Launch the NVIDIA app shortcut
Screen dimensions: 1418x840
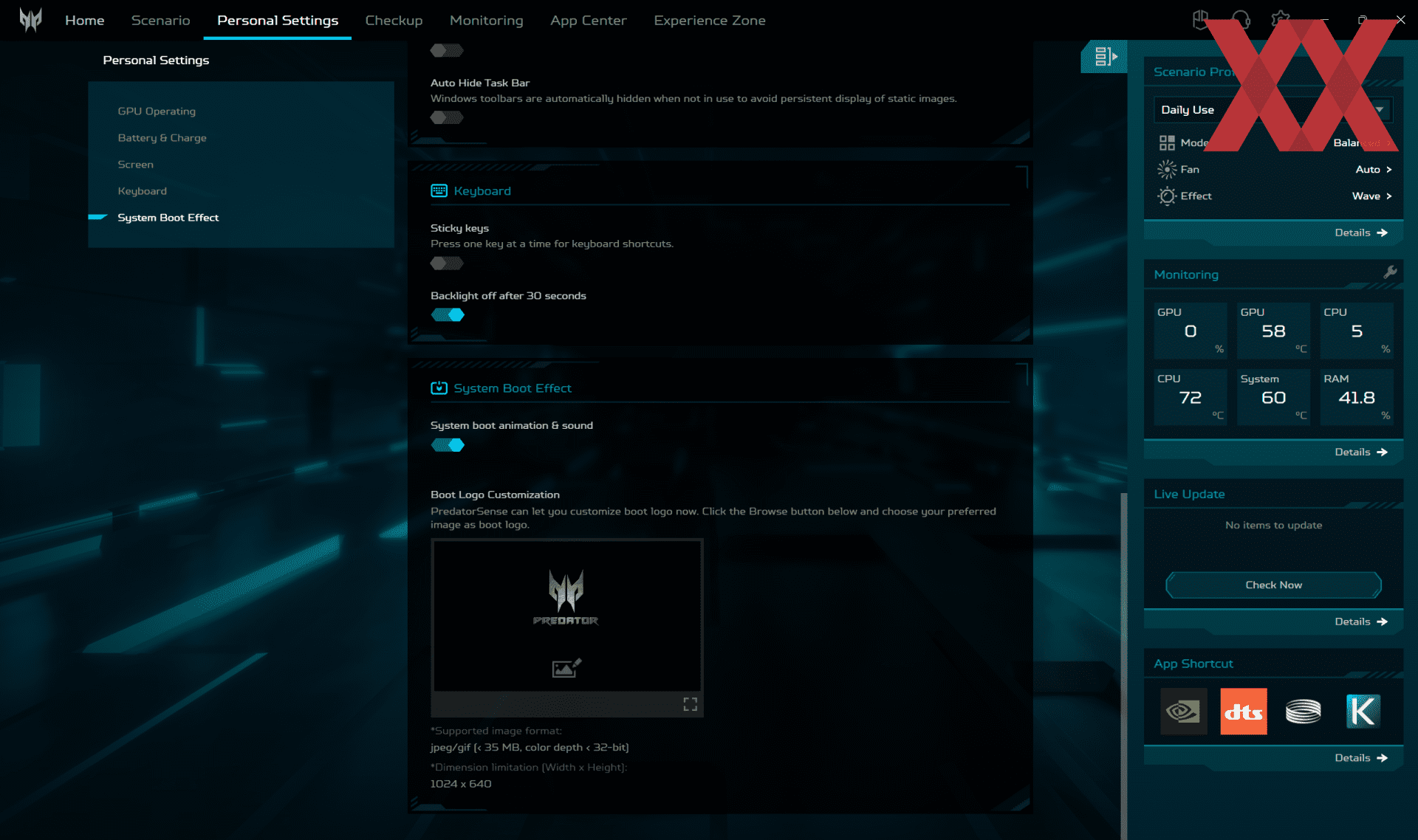[1183, 712]
